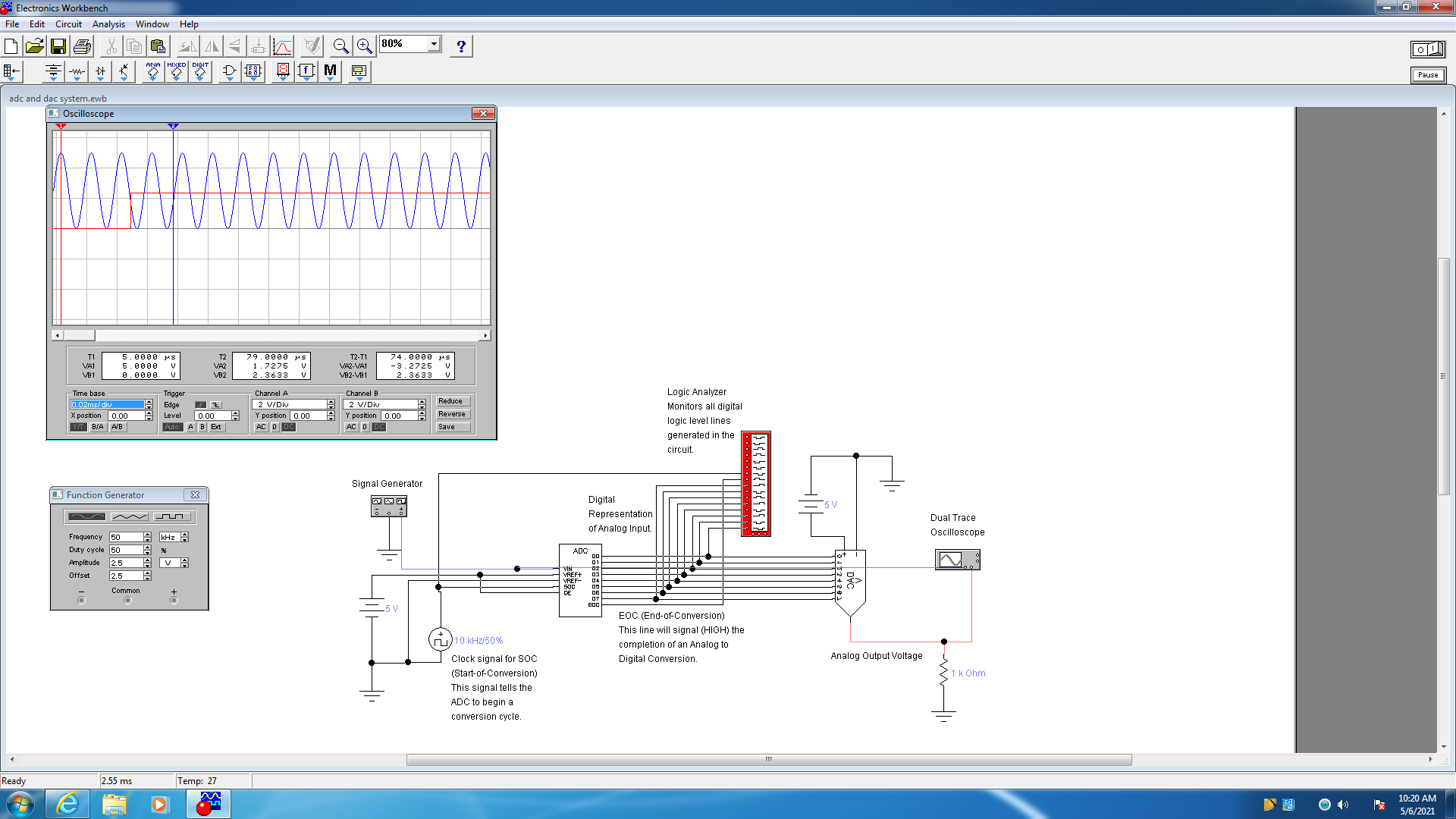1456x819 pixels.
Task: Open the Sources parts bin (battery icon)
Action: tap(53, 72)
